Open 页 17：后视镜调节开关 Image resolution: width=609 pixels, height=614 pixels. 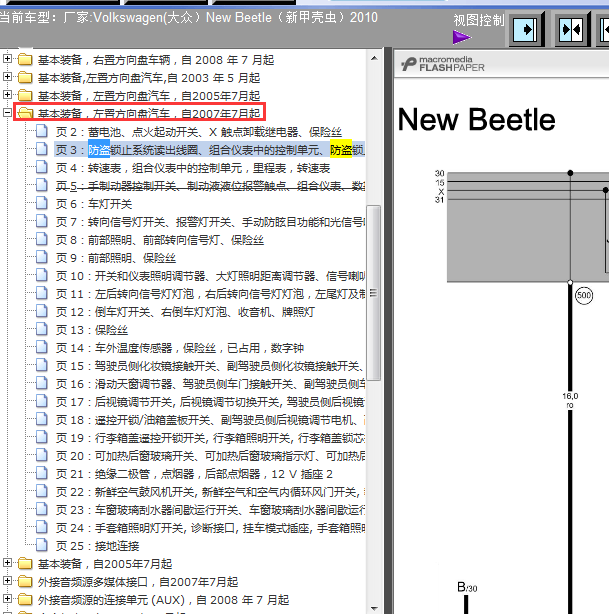click(210, 402)
